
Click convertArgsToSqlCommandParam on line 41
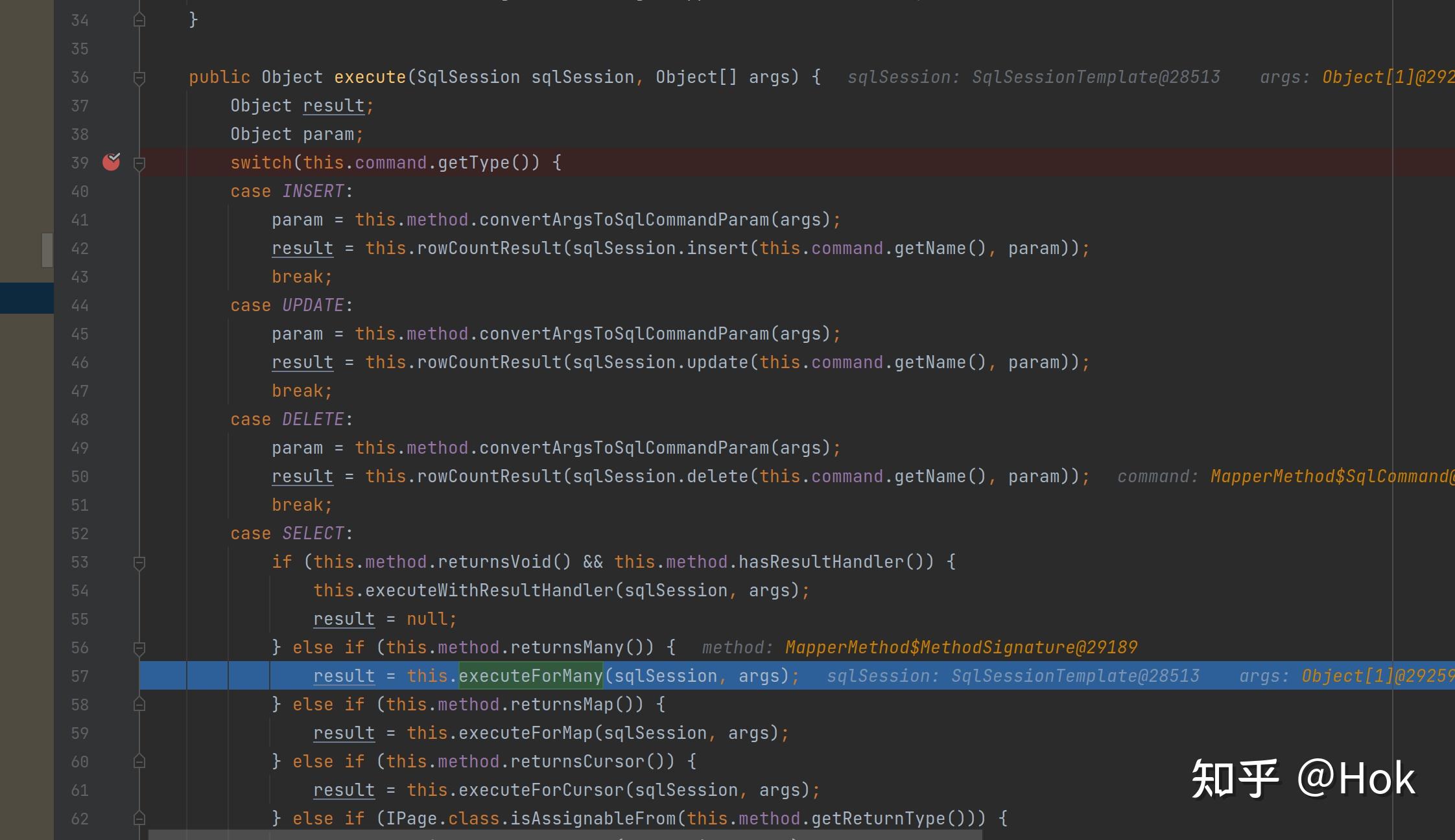point(624,220)
